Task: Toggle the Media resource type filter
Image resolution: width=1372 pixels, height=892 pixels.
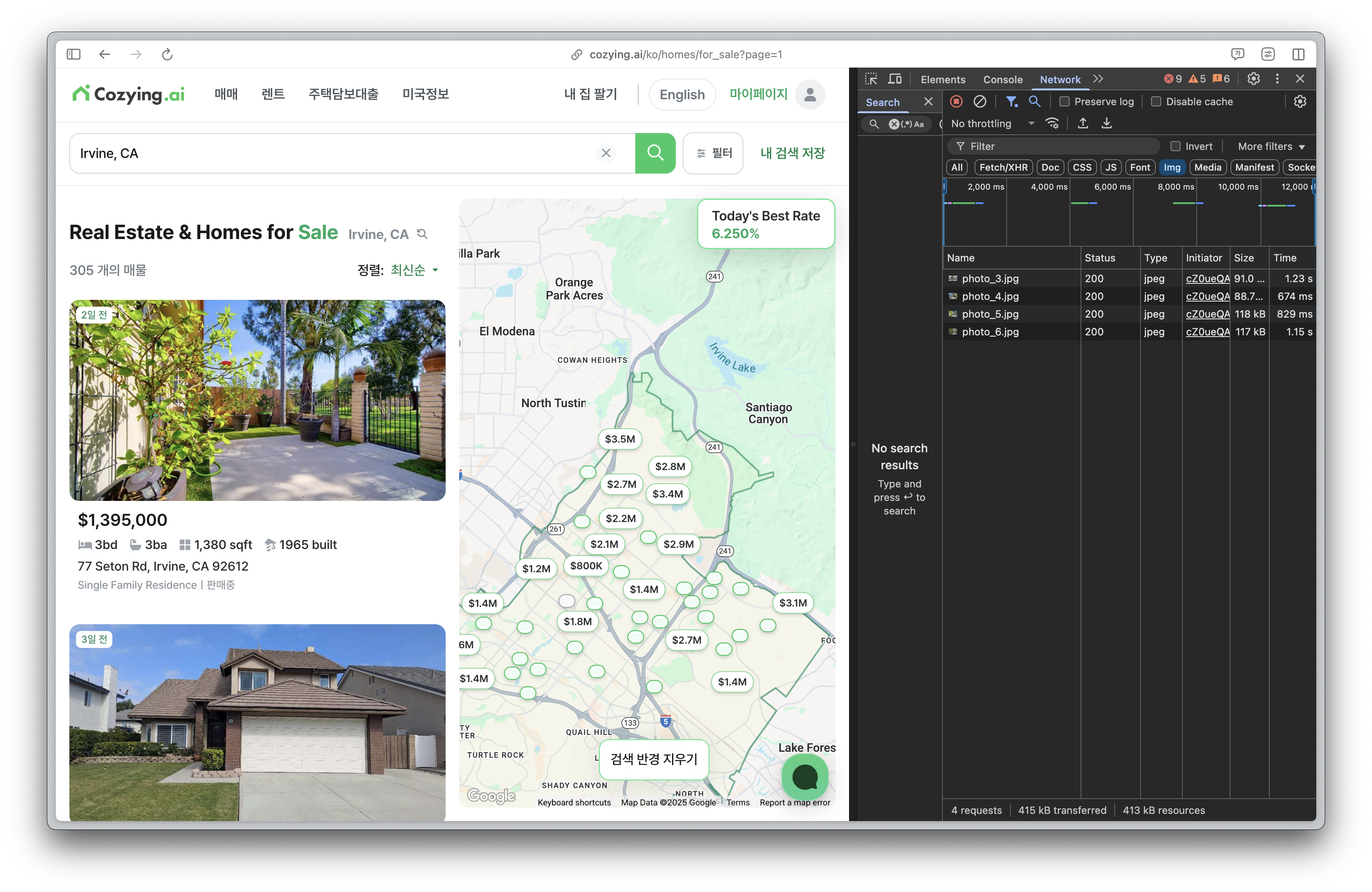Action: click(x=1207, y=167)
